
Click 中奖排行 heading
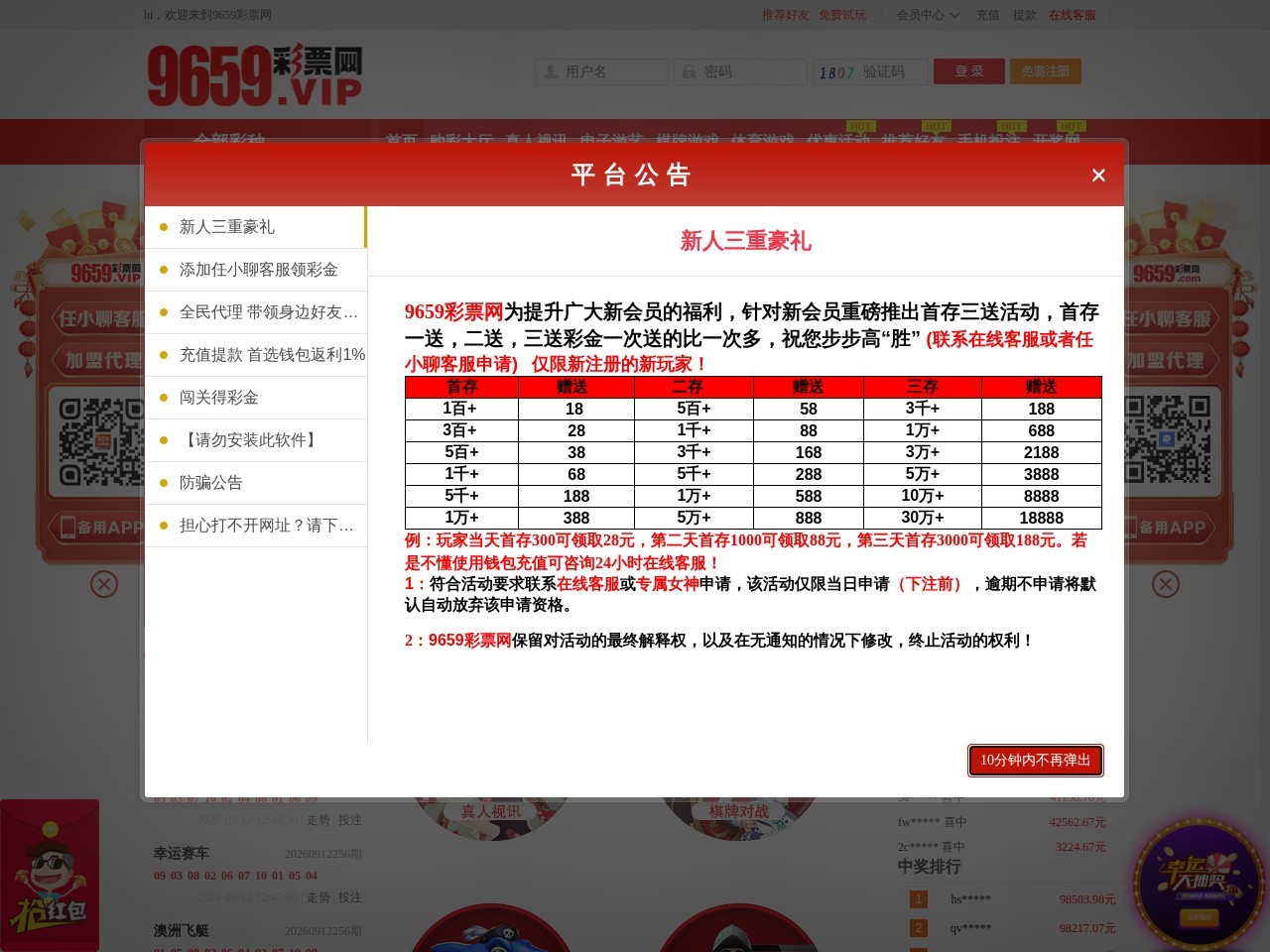pos(930,867)
